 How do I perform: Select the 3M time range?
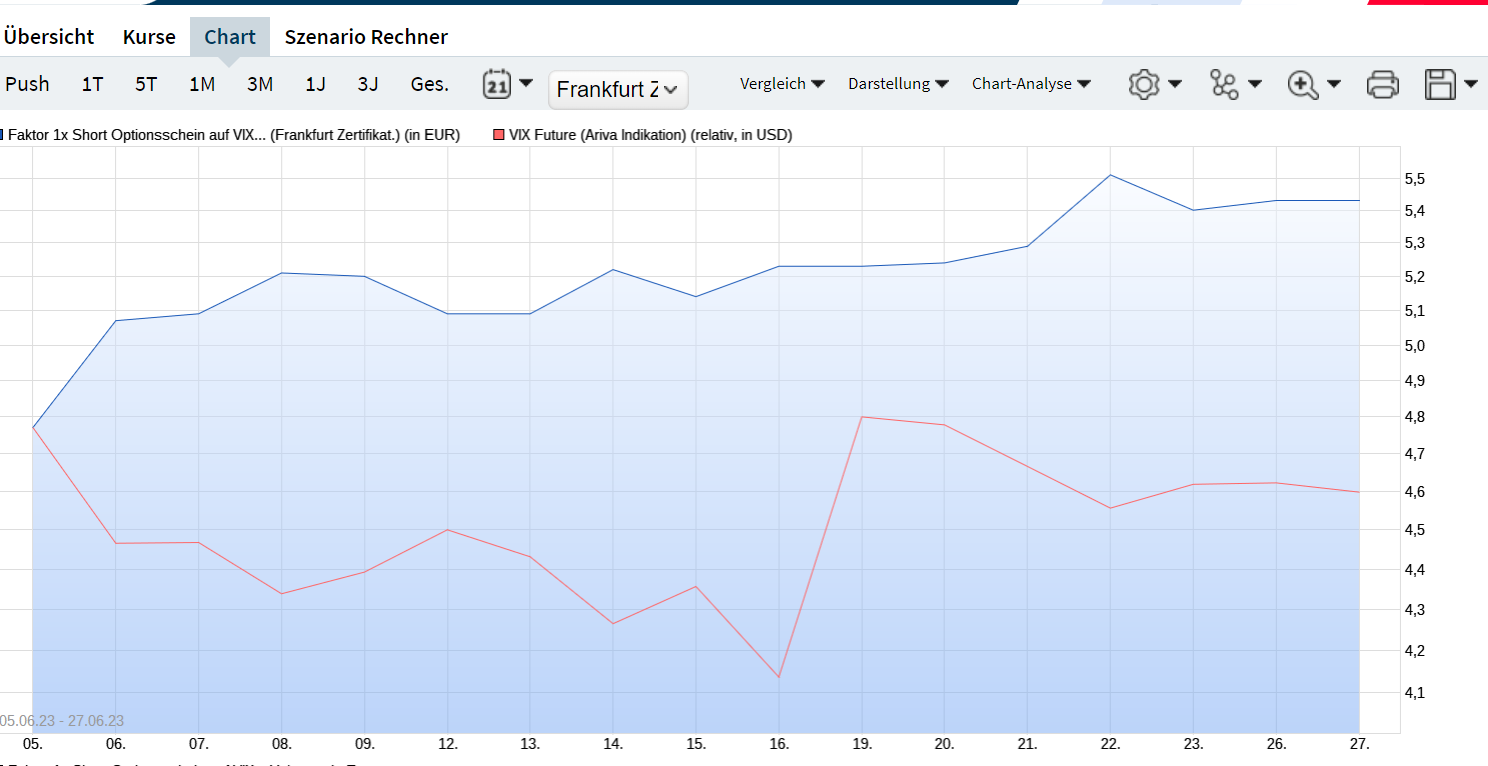pos(260,84)
